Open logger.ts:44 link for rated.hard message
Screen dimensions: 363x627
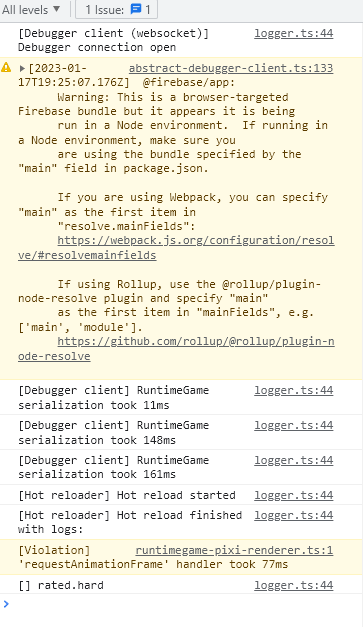(x=293, y=585)
